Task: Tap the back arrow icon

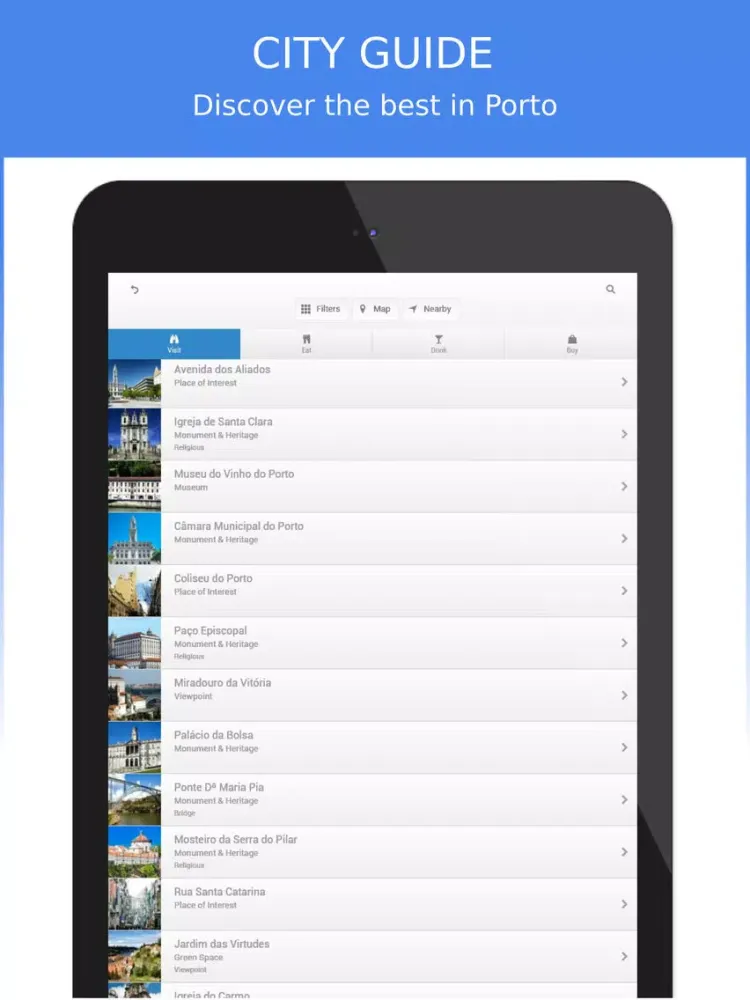Action: point(134,290)
